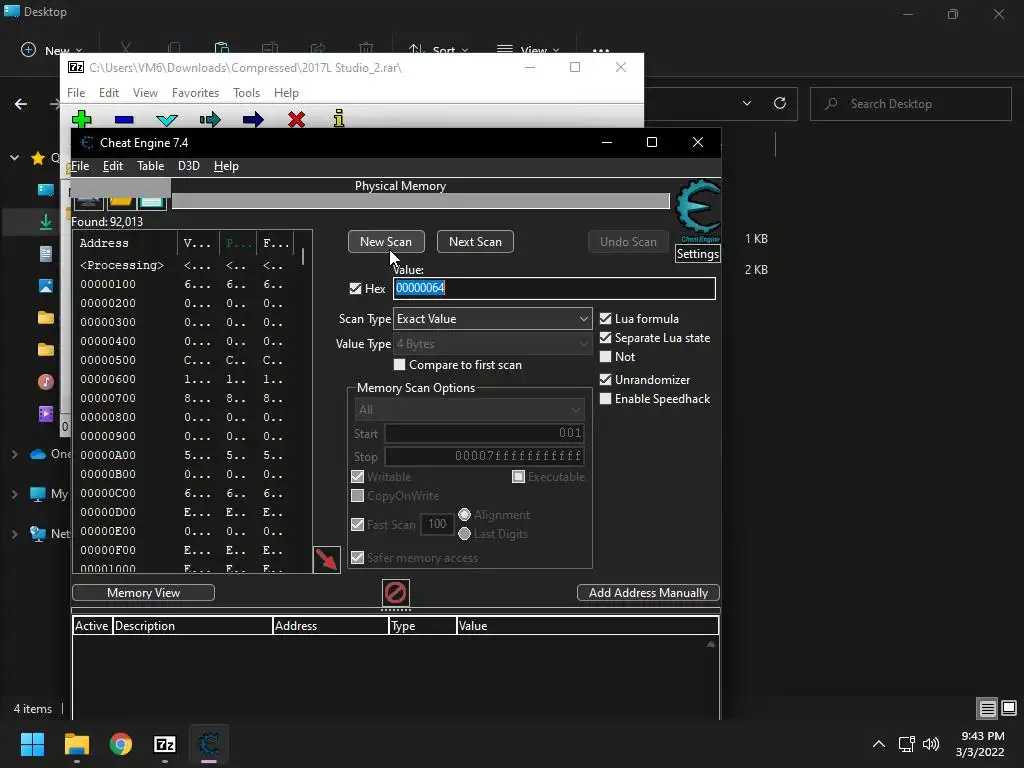Screen dimensions: 1024x768
Task: Click the red arrow add-to-address-list icon
Action: [x=327, y=560]
